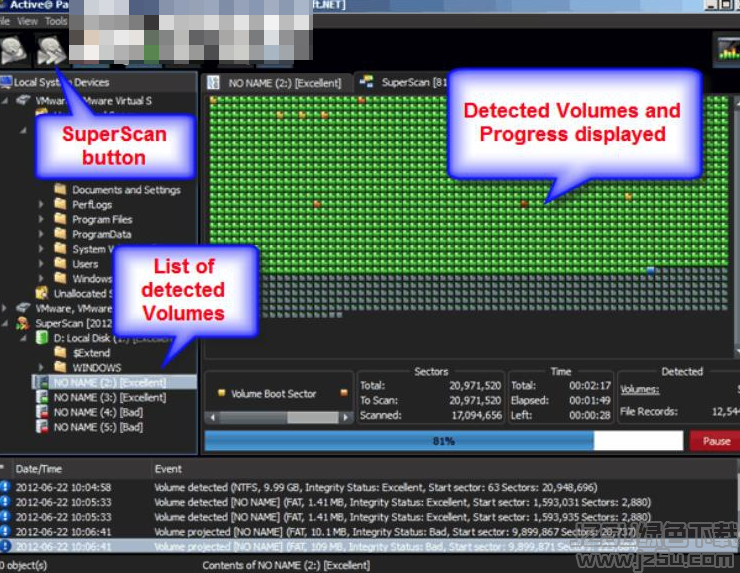Click the D: Local Disk volume icon

42,337
